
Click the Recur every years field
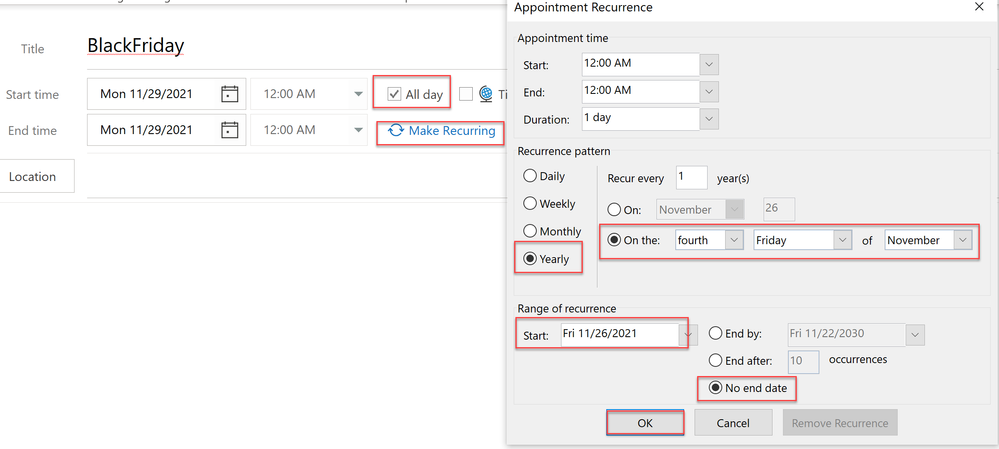click(691, 178)
